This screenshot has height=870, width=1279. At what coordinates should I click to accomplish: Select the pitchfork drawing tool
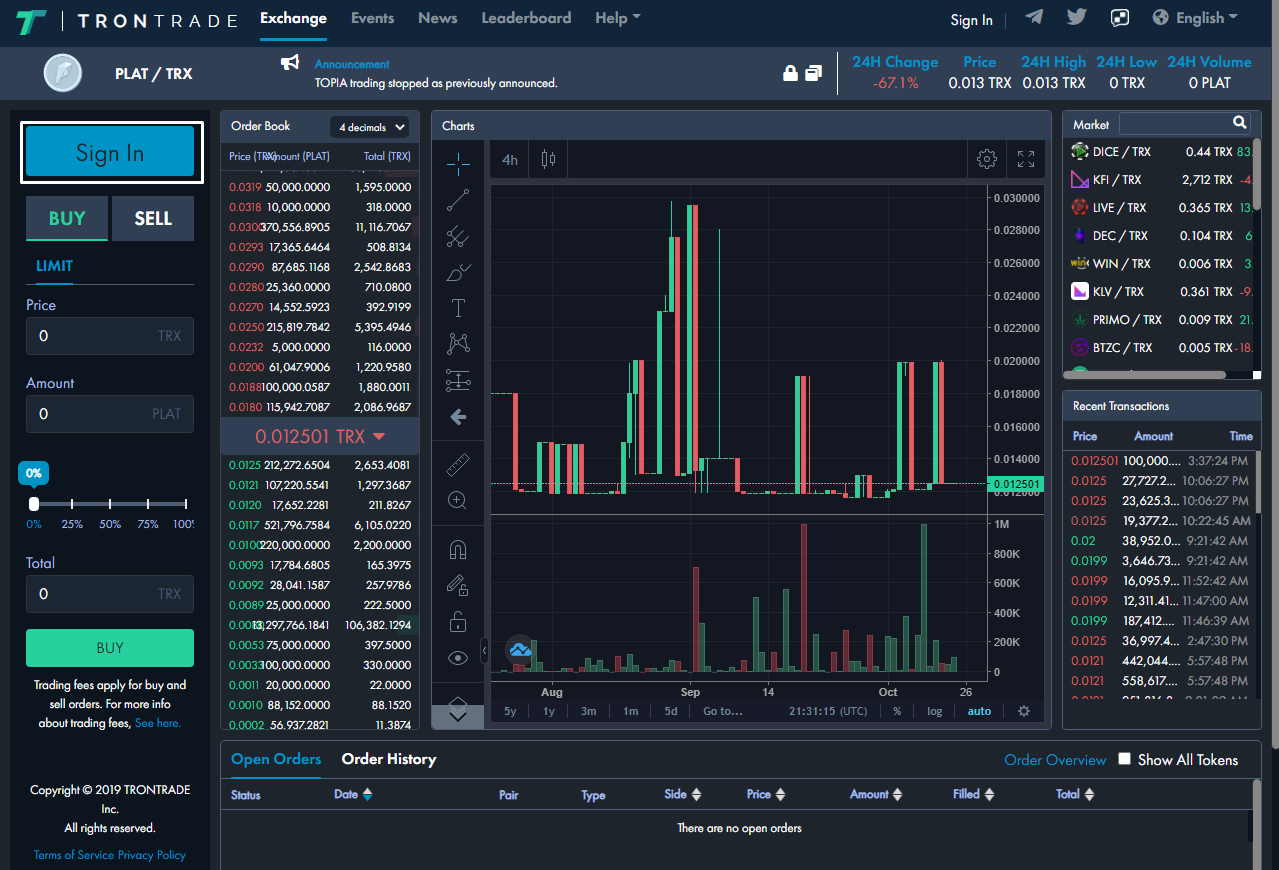coord(458,237)
